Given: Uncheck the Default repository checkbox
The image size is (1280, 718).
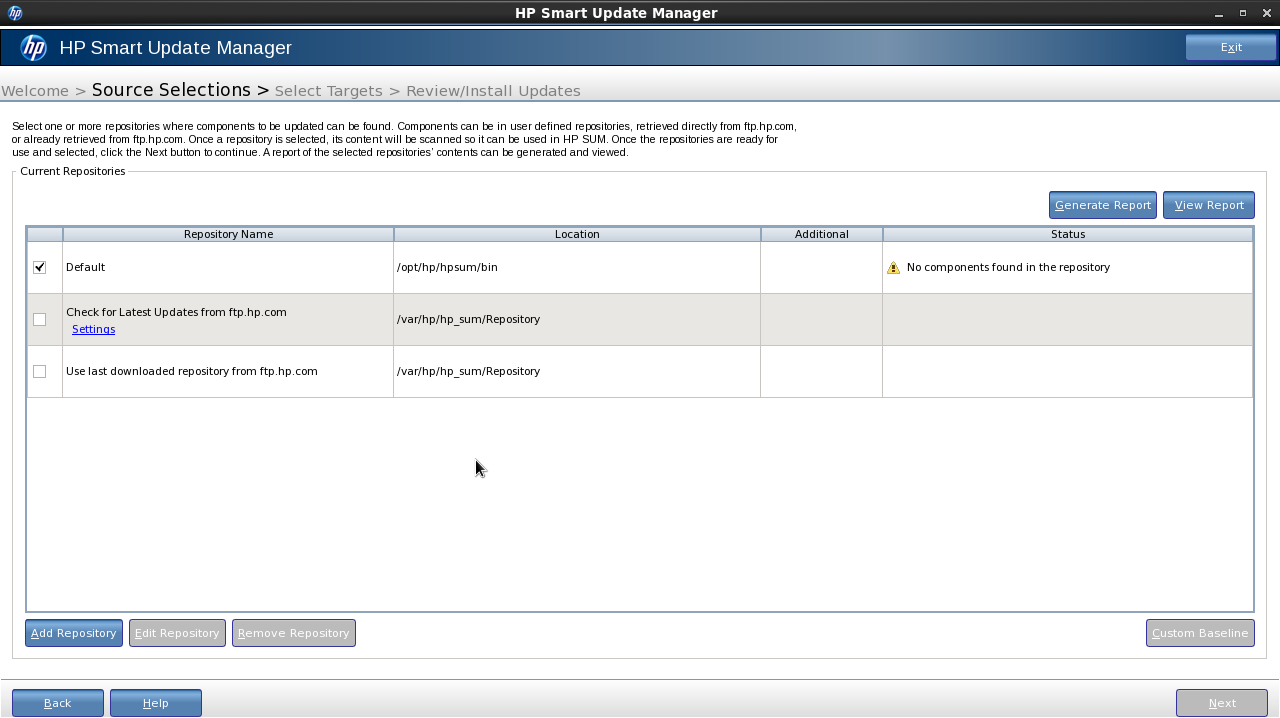Looking at the screenshot, I should click(x=40, y=268).
